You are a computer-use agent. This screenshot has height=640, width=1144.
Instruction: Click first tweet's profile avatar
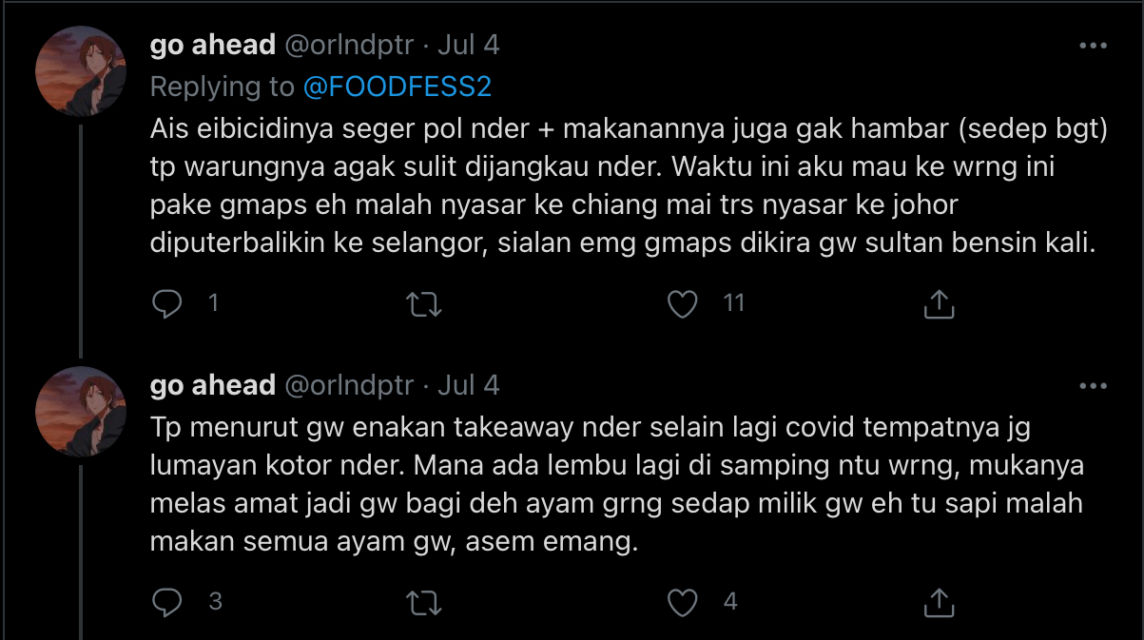[x=80, y=71]
